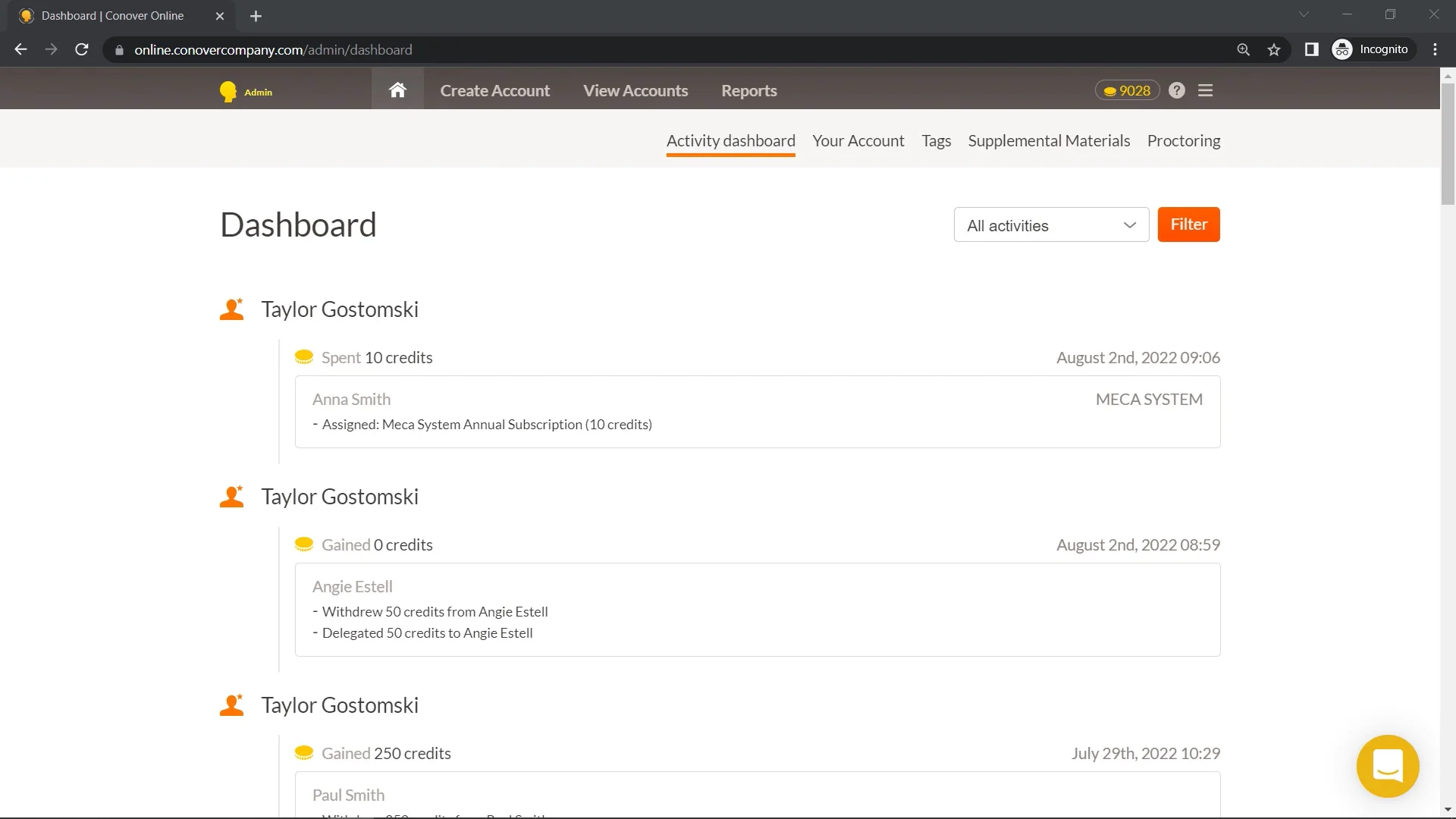Click the page vertical scrollbar
The height and width of the screenshot is (819, 1456).
(1447, 144)
